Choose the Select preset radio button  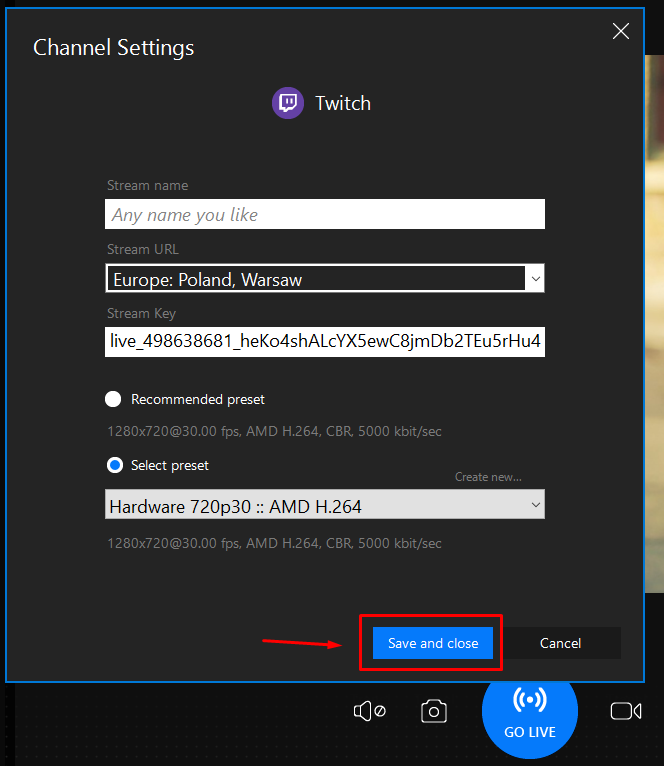115,465
